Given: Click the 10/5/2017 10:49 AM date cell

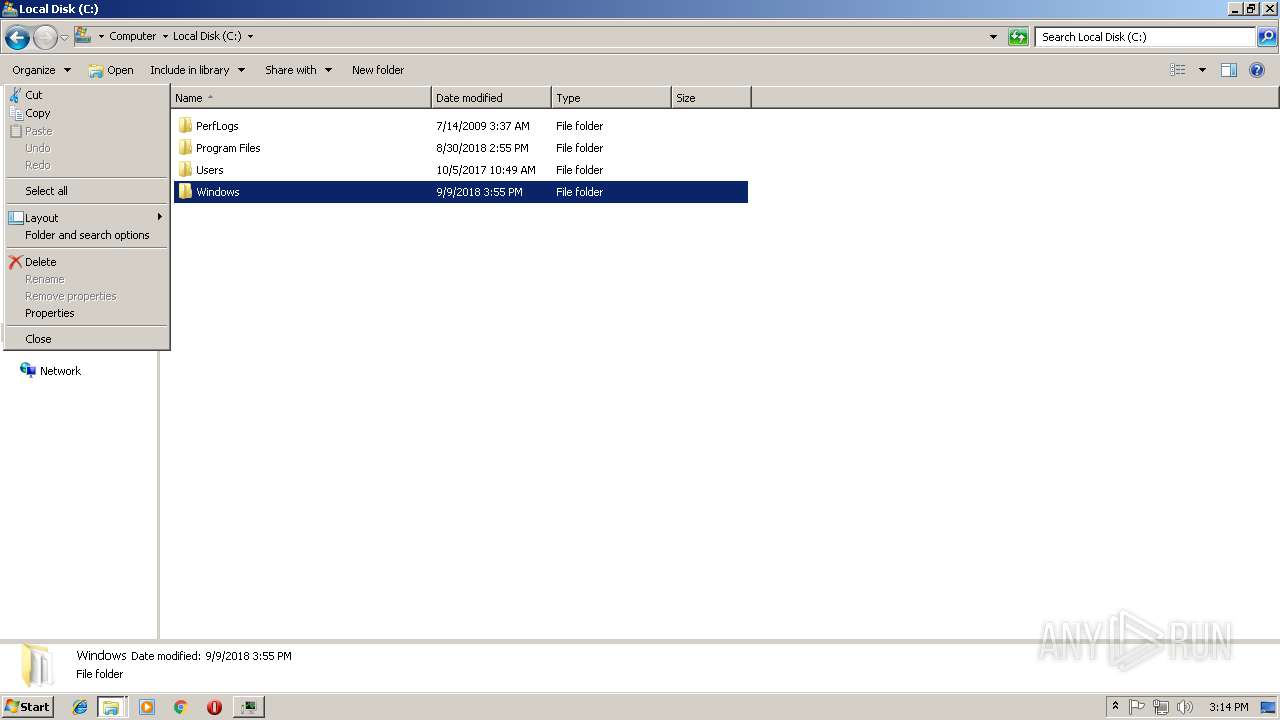Looking at the screenshot, I should [486, 170].
